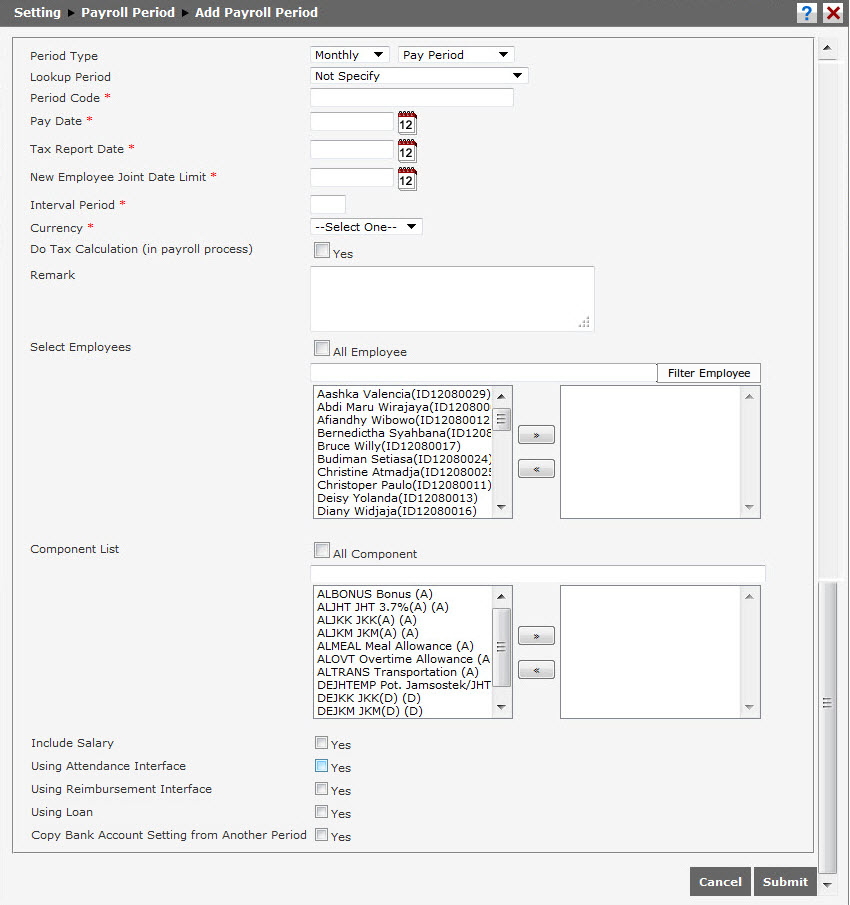Check the All Employee checkbox
Image resolution: width=850 pixels, height=905 pixels.
(x=322, y=346)
